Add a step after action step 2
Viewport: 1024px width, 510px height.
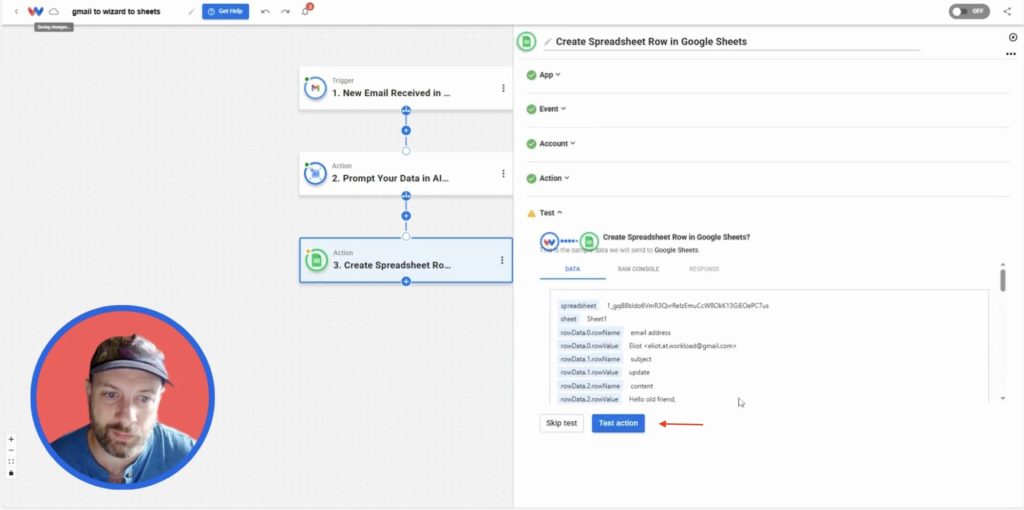406,215
